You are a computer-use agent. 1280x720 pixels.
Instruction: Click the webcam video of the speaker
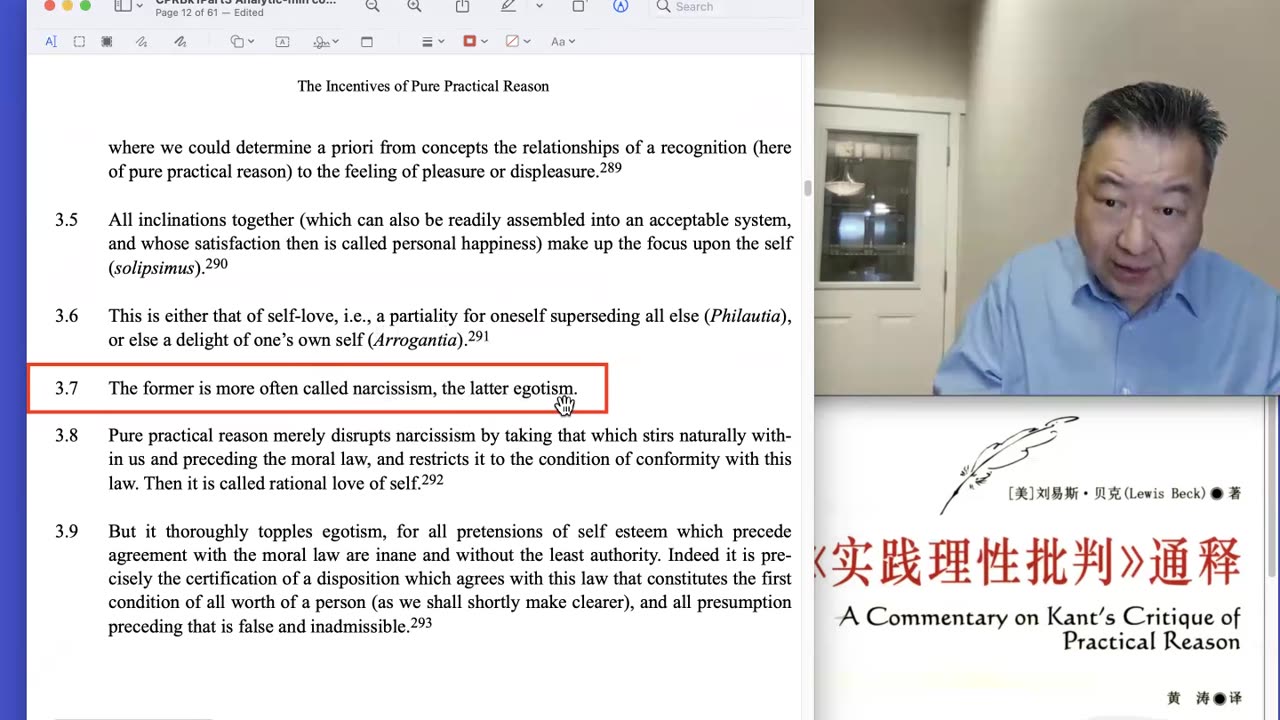(1047, 197)
